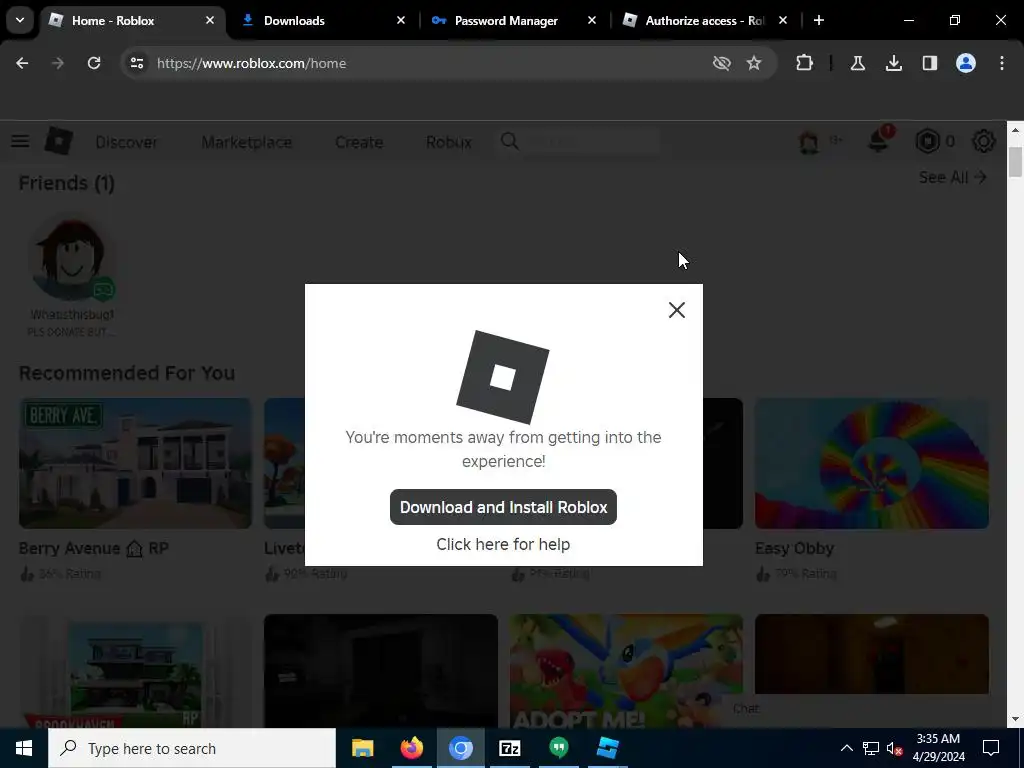Click the avatar icon beside 13+

coord(809,141)
